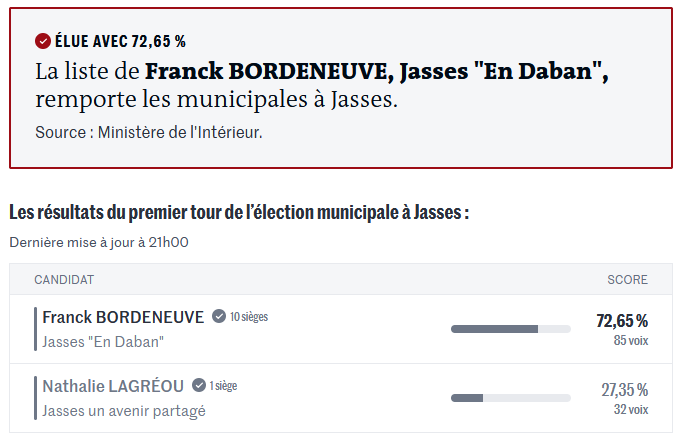Click the red elected checkmark icon
Viewport: 682px width, 439px height.
click(x=43, y=41)
